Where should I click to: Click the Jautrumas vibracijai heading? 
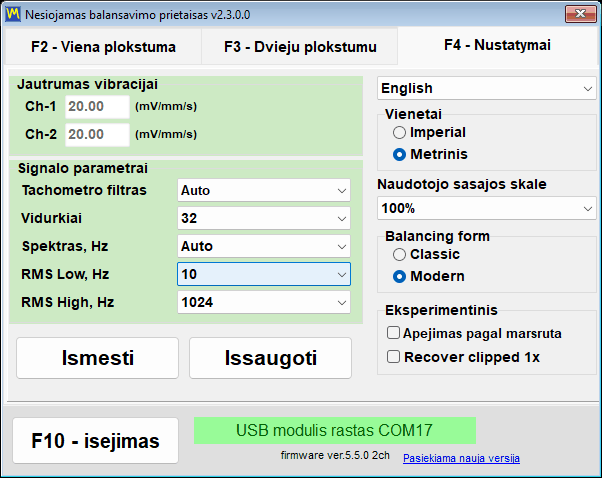[88, 84]
